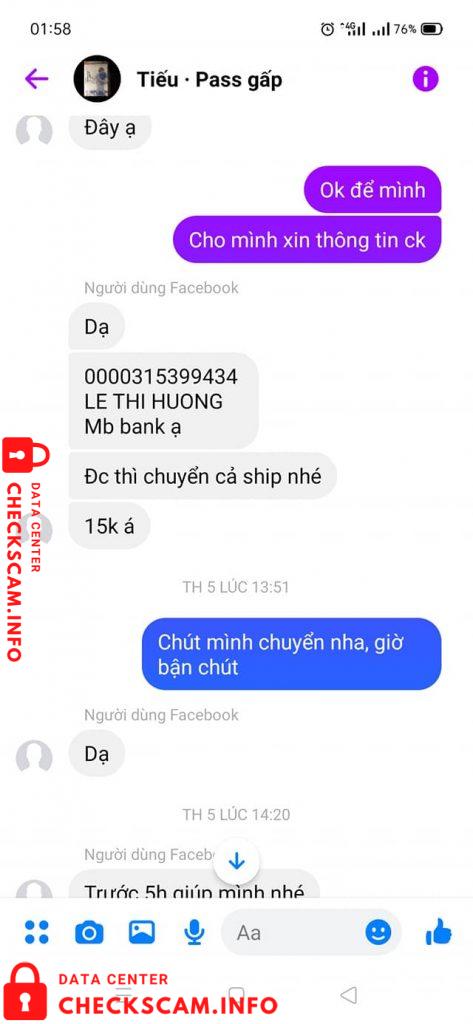Tap the Đc thì chuyển cả ship nhé message

pyautogui.click(x=203, y=476)
